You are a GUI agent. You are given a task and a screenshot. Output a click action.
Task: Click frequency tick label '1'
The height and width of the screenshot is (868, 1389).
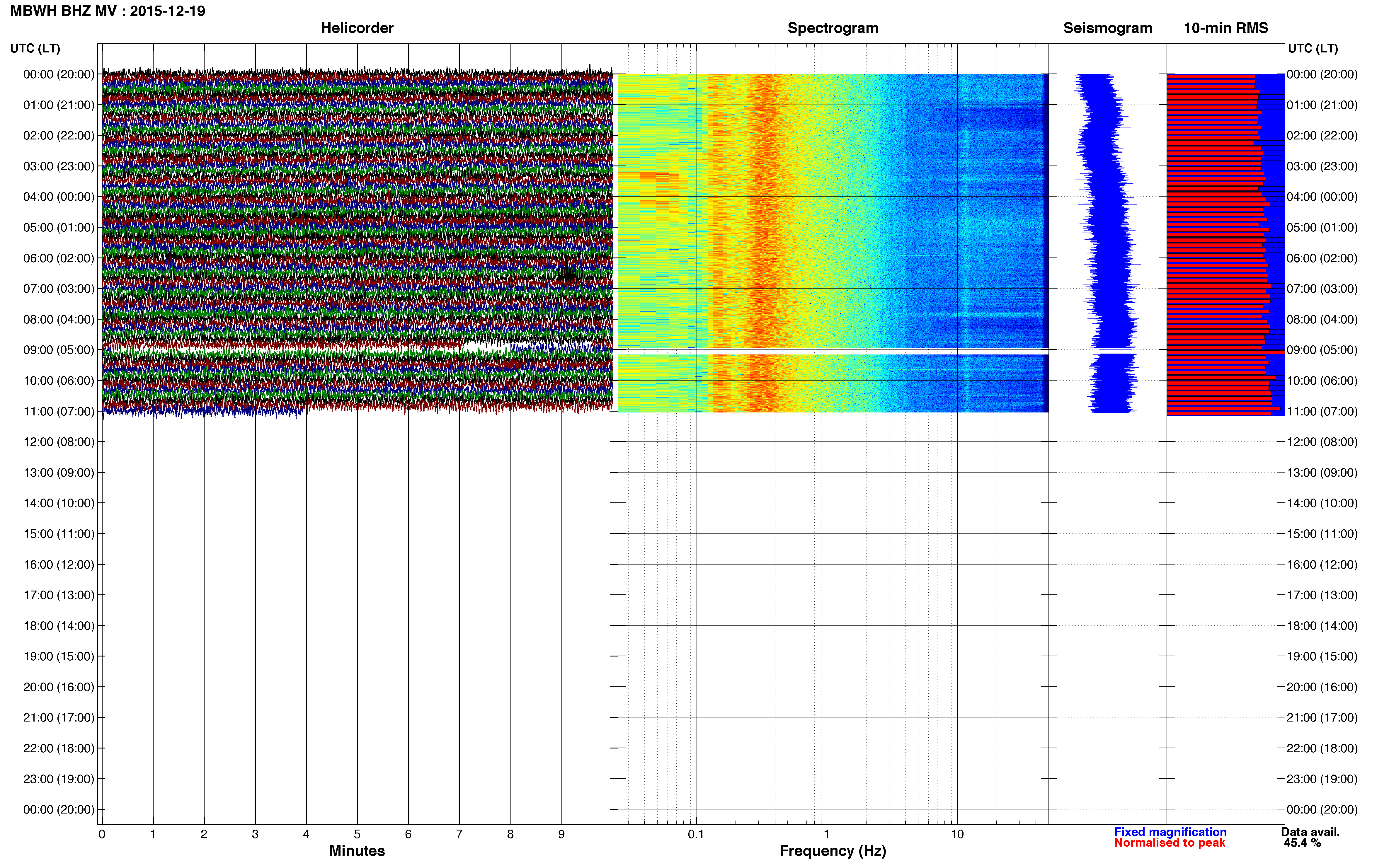point(826,834)
